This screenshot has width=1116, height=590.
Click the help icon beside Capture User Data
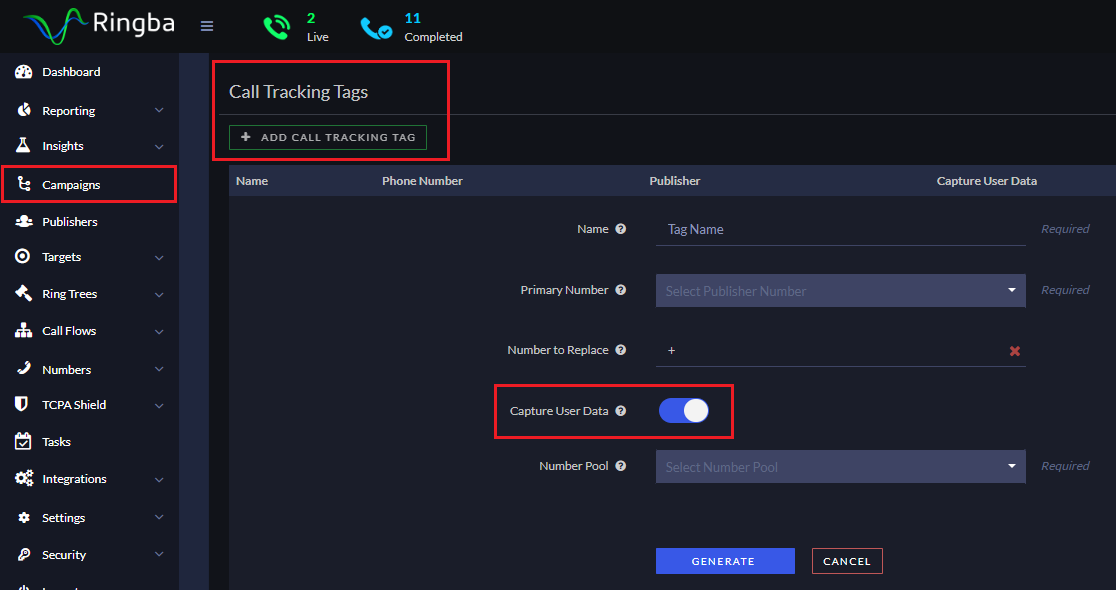[621, 411]
